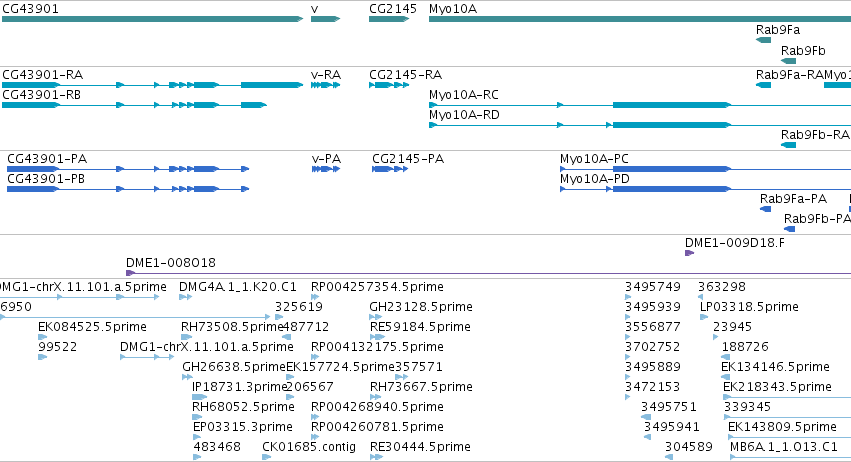Click the v-RA transcript label
Viewport: 851px width, 462px height.
pos(326,75)
